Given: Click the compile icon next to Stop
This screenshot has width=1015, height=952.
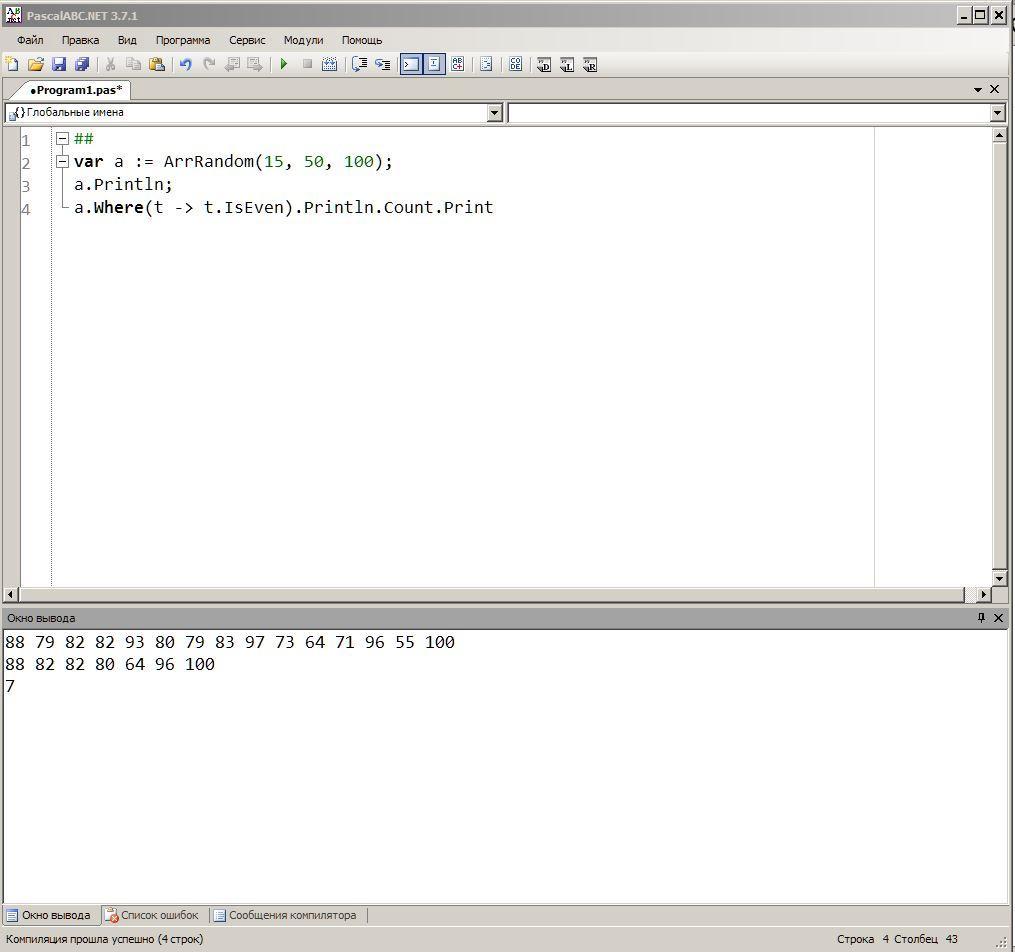Looking at the screenshot, I should point(330,64).
